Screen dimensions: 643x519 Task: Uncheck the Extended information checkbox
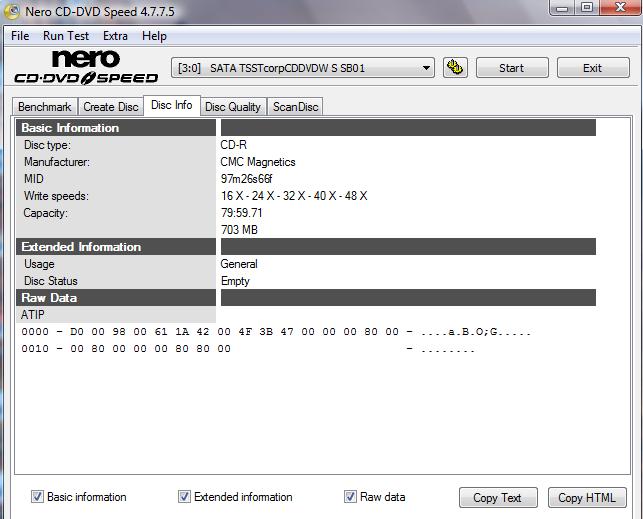[x=184, y=497]
